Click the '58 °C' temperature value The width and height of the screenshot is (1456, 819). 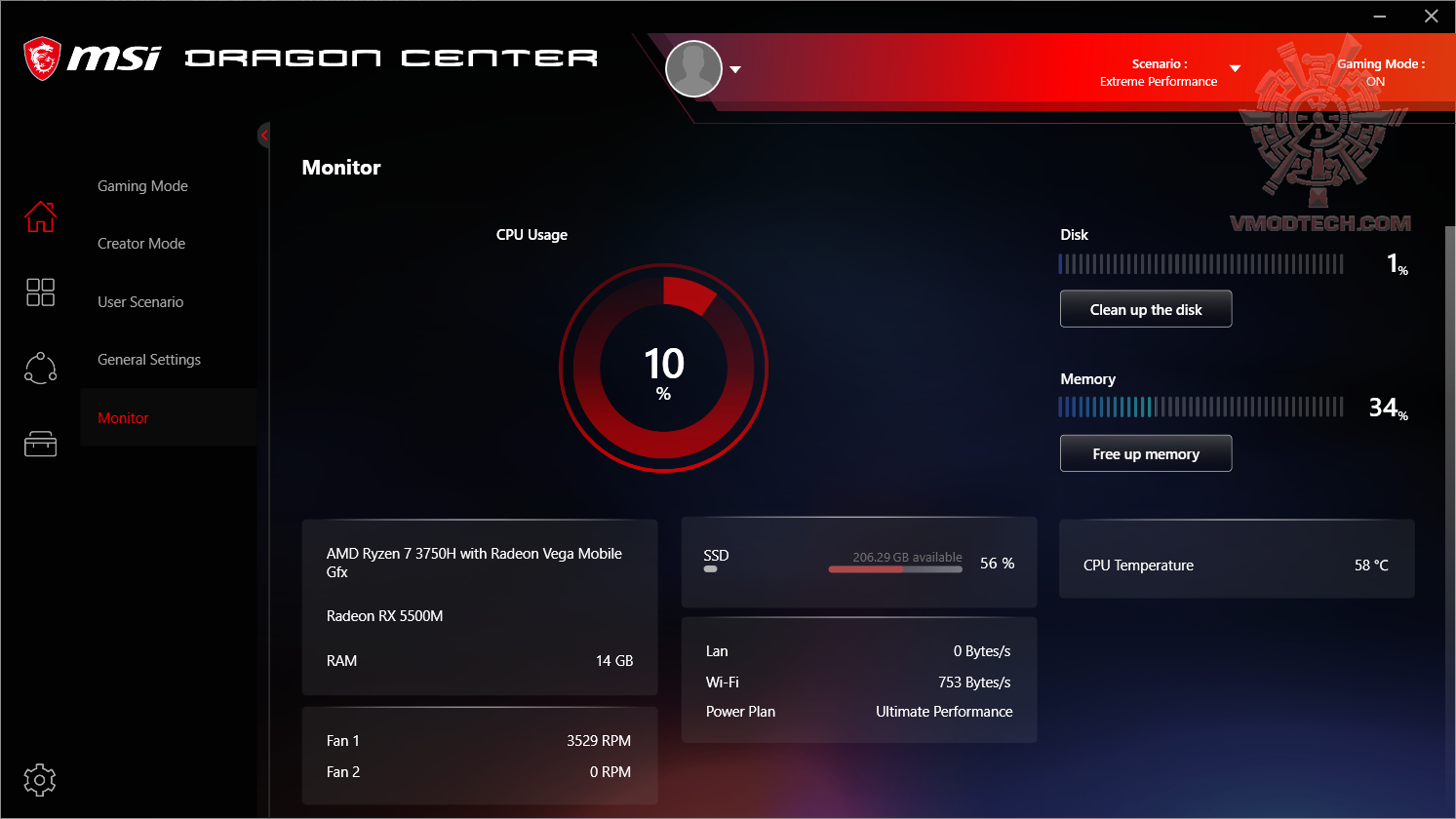point(1371,565)
